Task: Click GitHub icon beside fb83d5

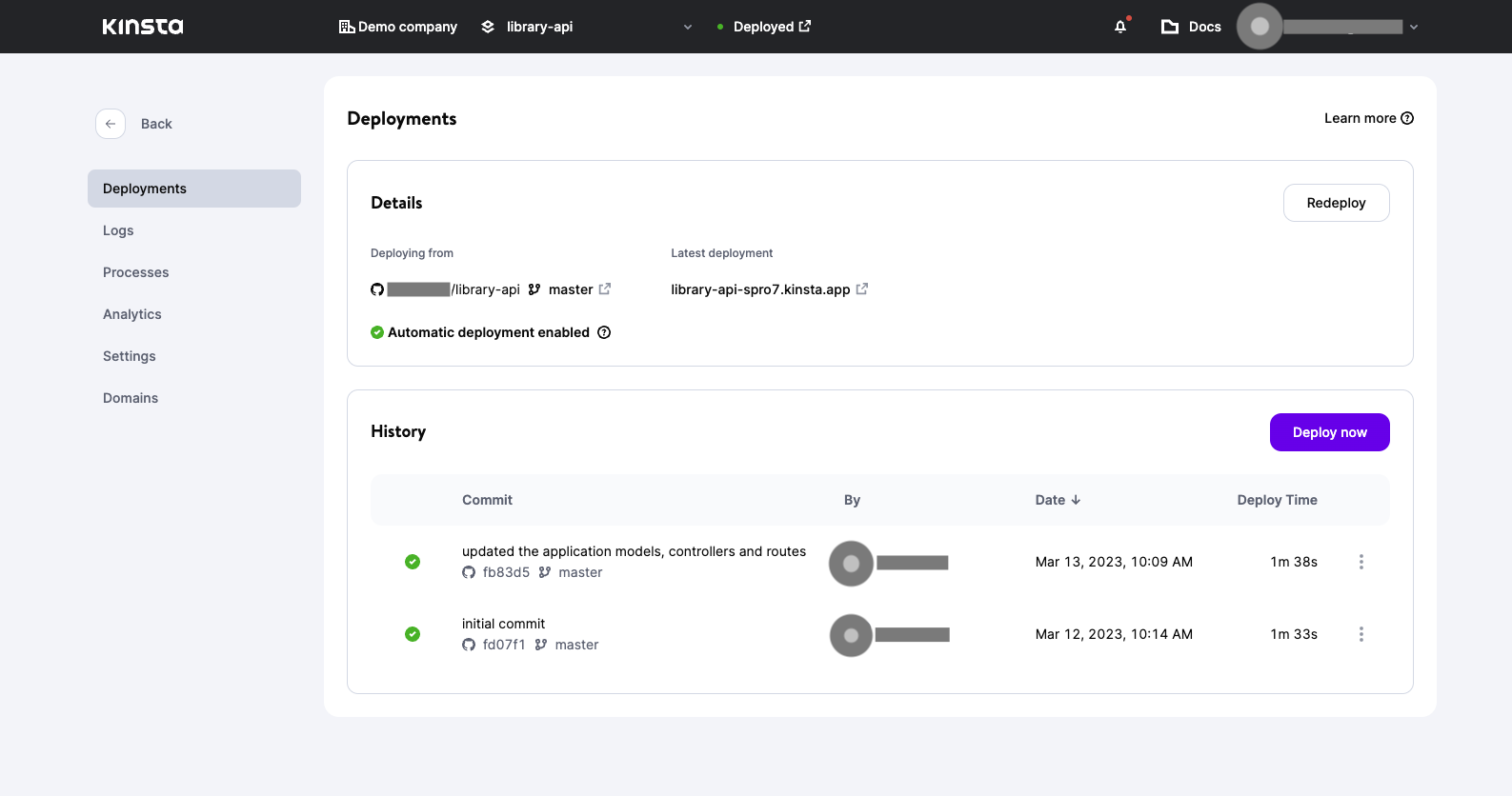Action: (x=469, y=572)
